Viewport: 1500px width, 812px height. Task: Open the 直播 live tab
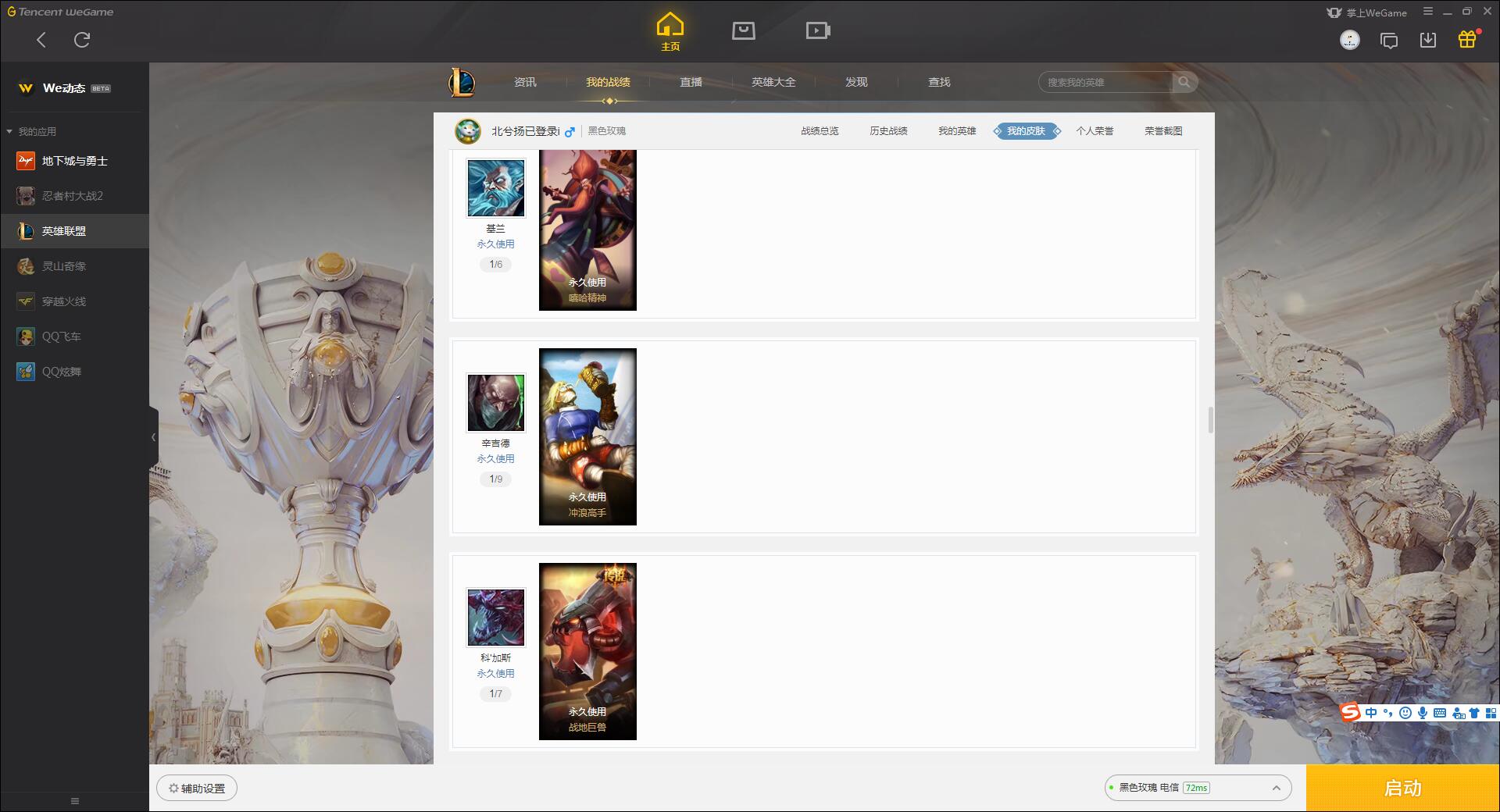click(691, 82)
